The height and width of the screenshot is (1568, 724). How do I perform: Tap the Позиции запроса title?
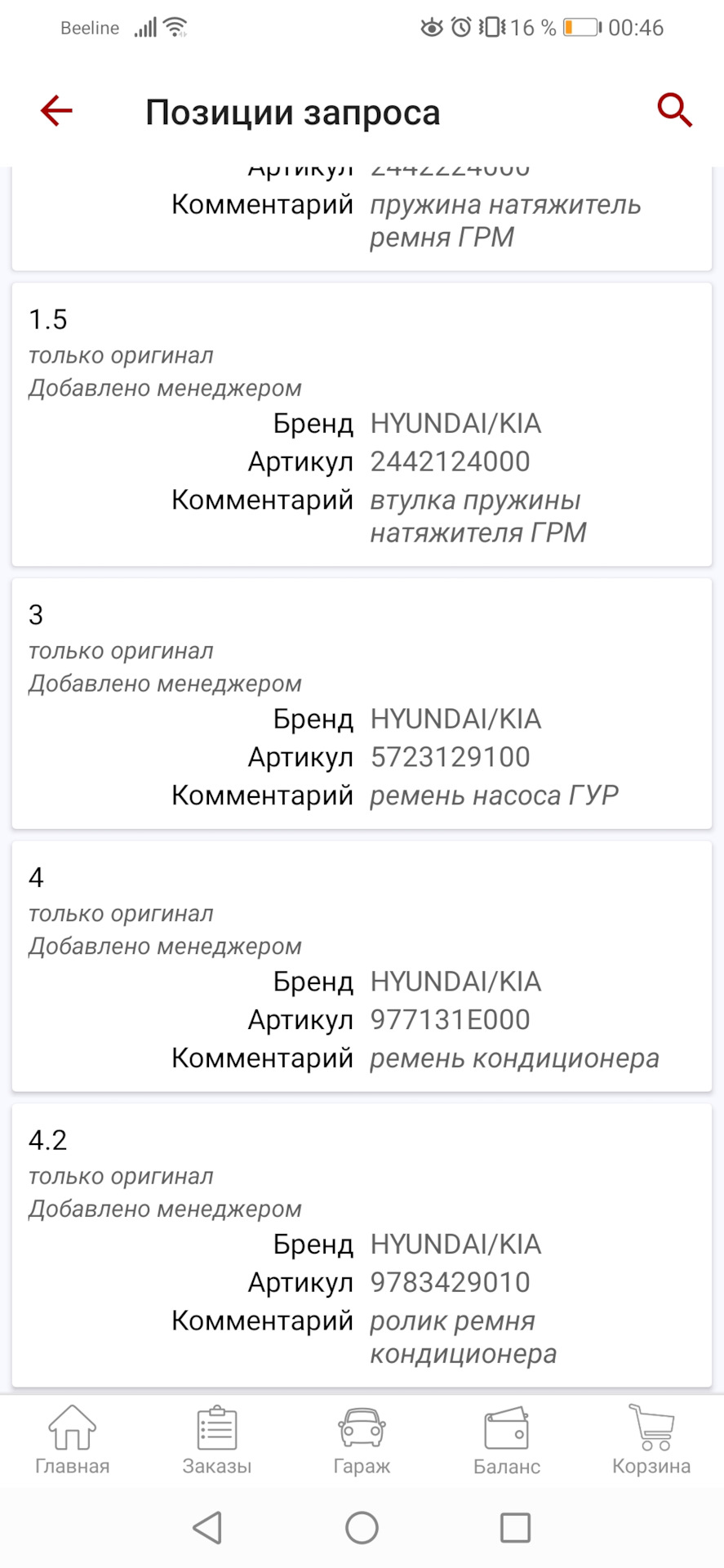click(292, 113)
